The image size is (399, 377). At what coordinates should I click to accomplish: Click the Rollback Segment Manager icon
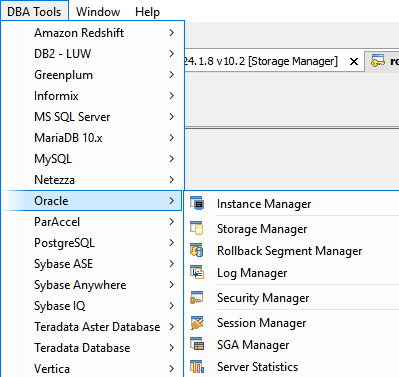197,250
